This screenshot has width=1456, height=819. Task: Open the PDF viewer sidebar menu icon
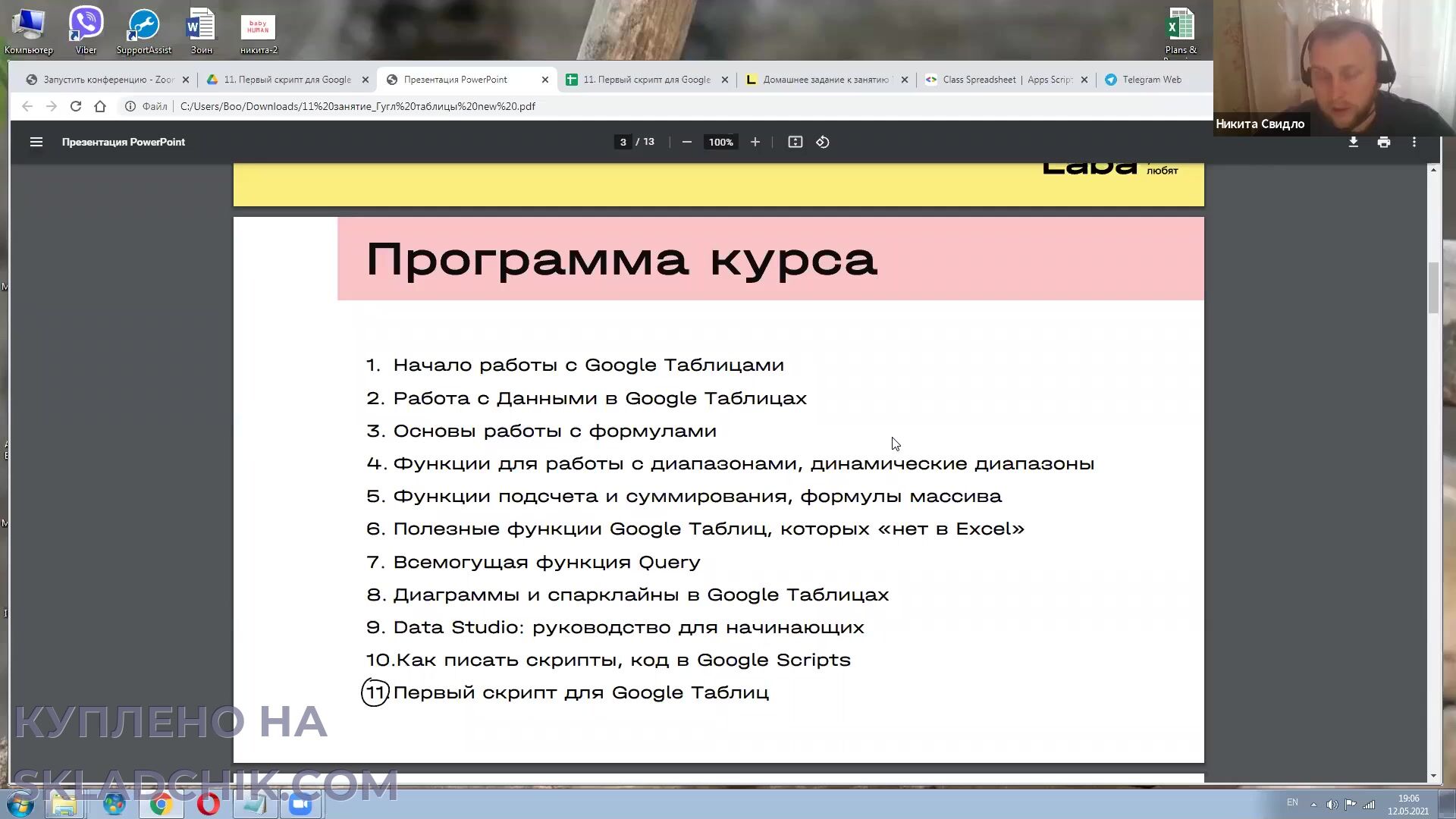coord(36,142)
